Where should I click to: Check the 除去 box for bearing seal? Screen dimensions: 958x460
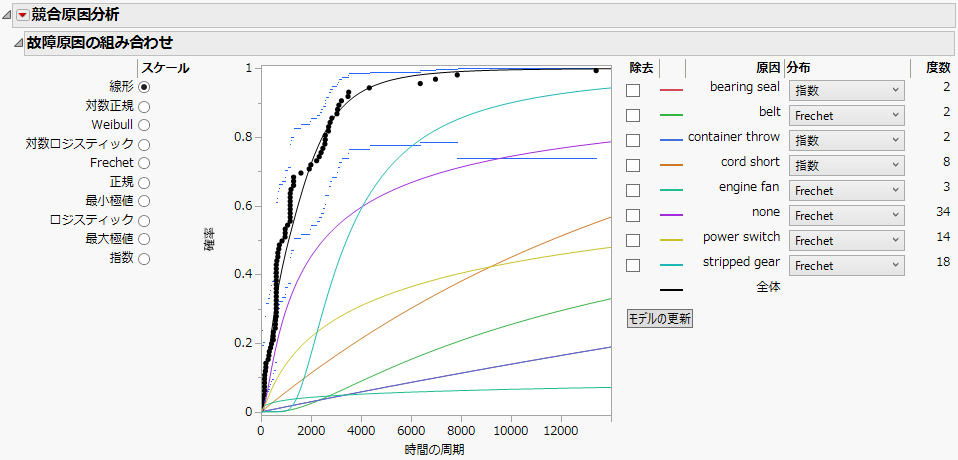point(633,90)
